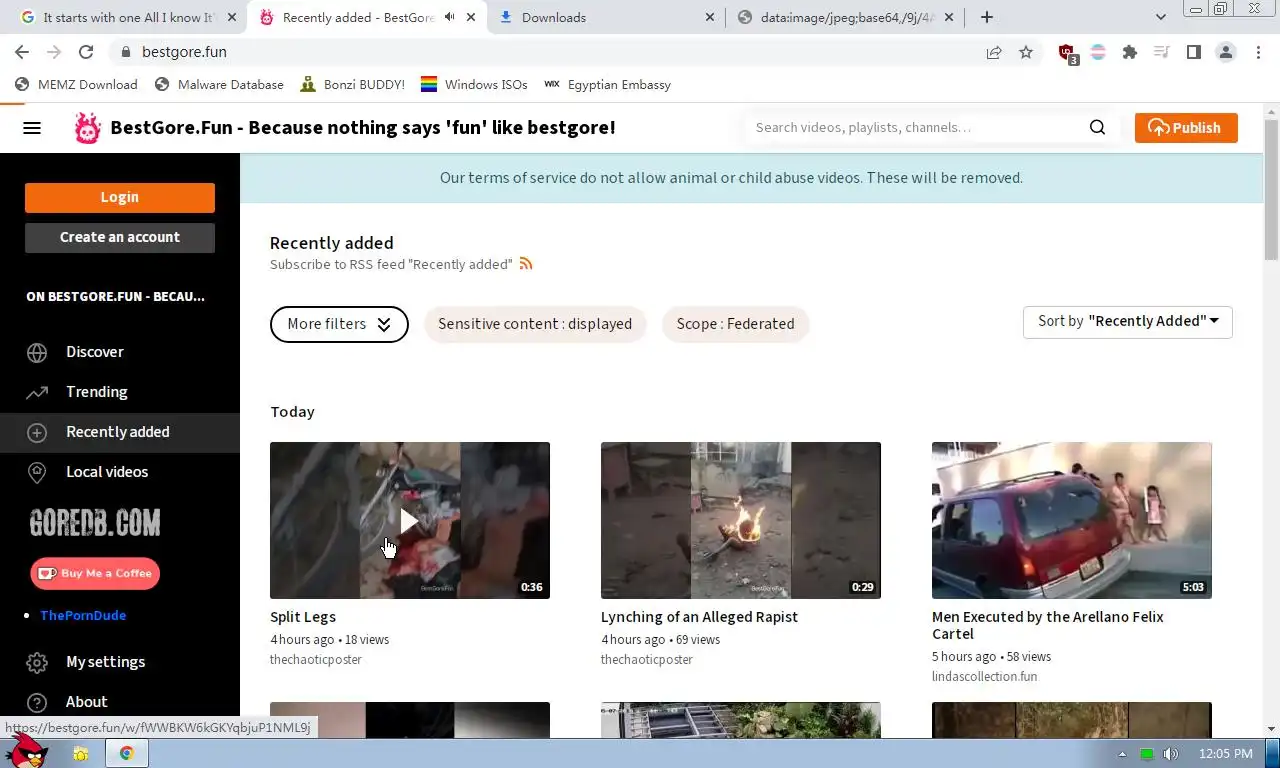Click the search magnifier icon
This screenshot has width=1280, height=768.
click(x=1097, y=127)
